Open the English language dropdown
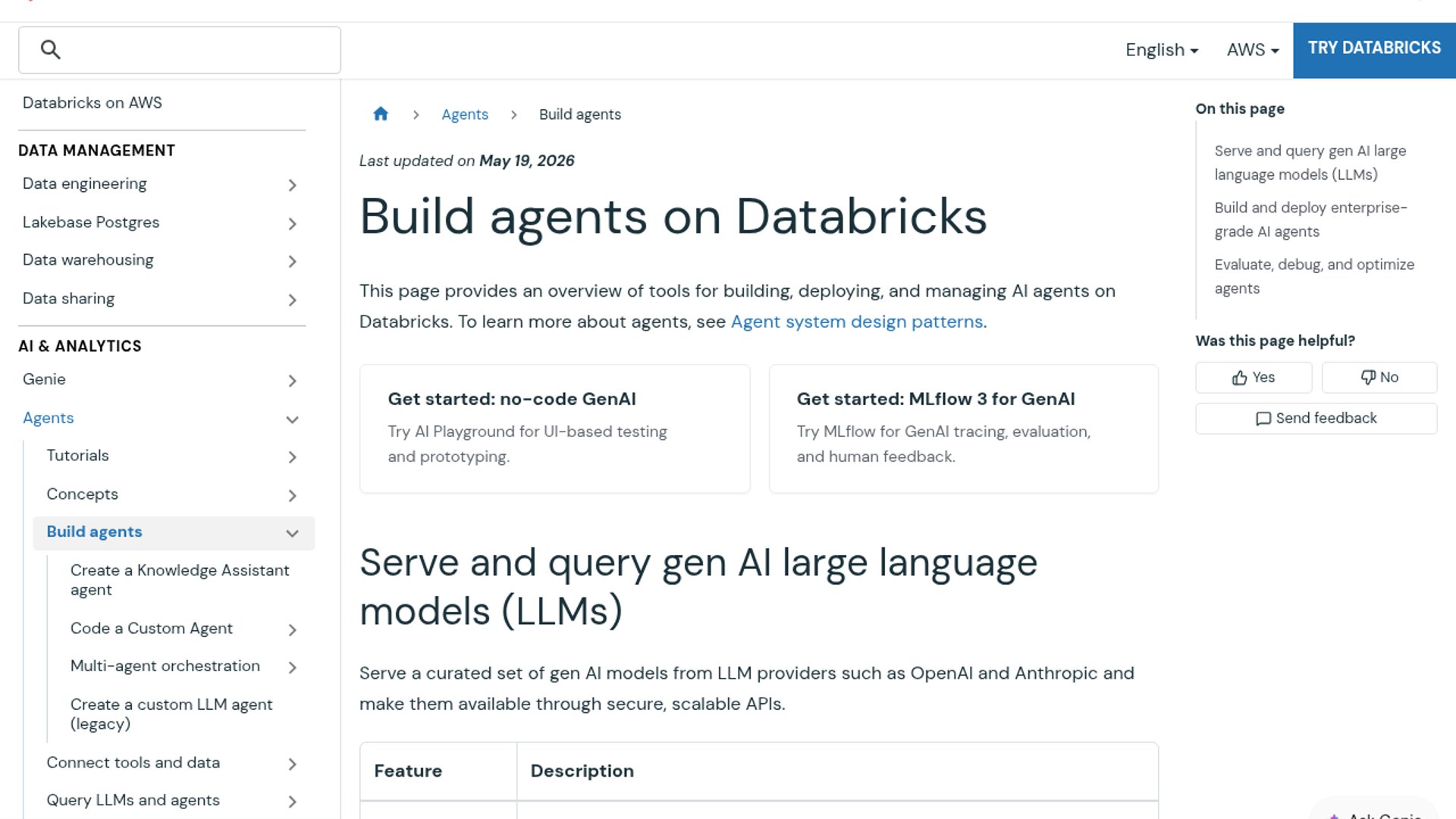1456x819 pixels. [1162, 50]
